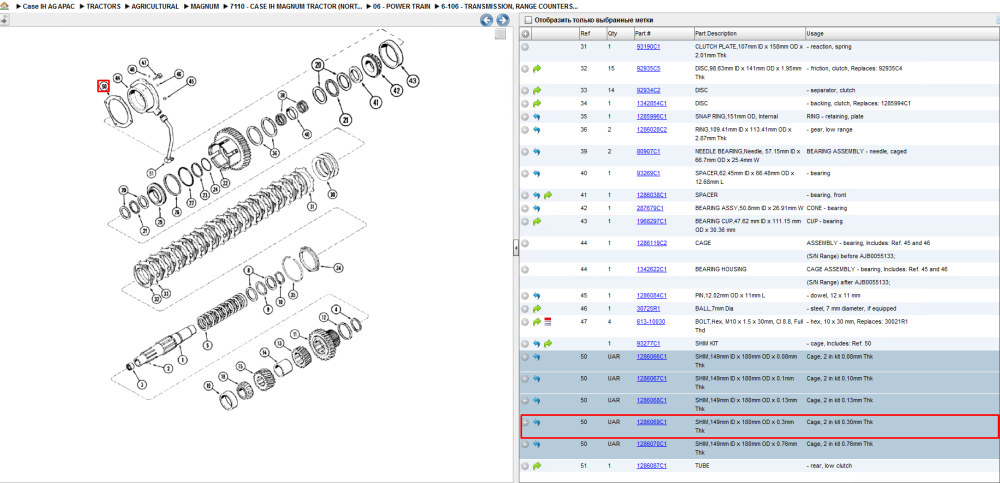Click the blue arrow icon in the Ref 40 row
Screen dimensions: 1000x483
[537, 174]
